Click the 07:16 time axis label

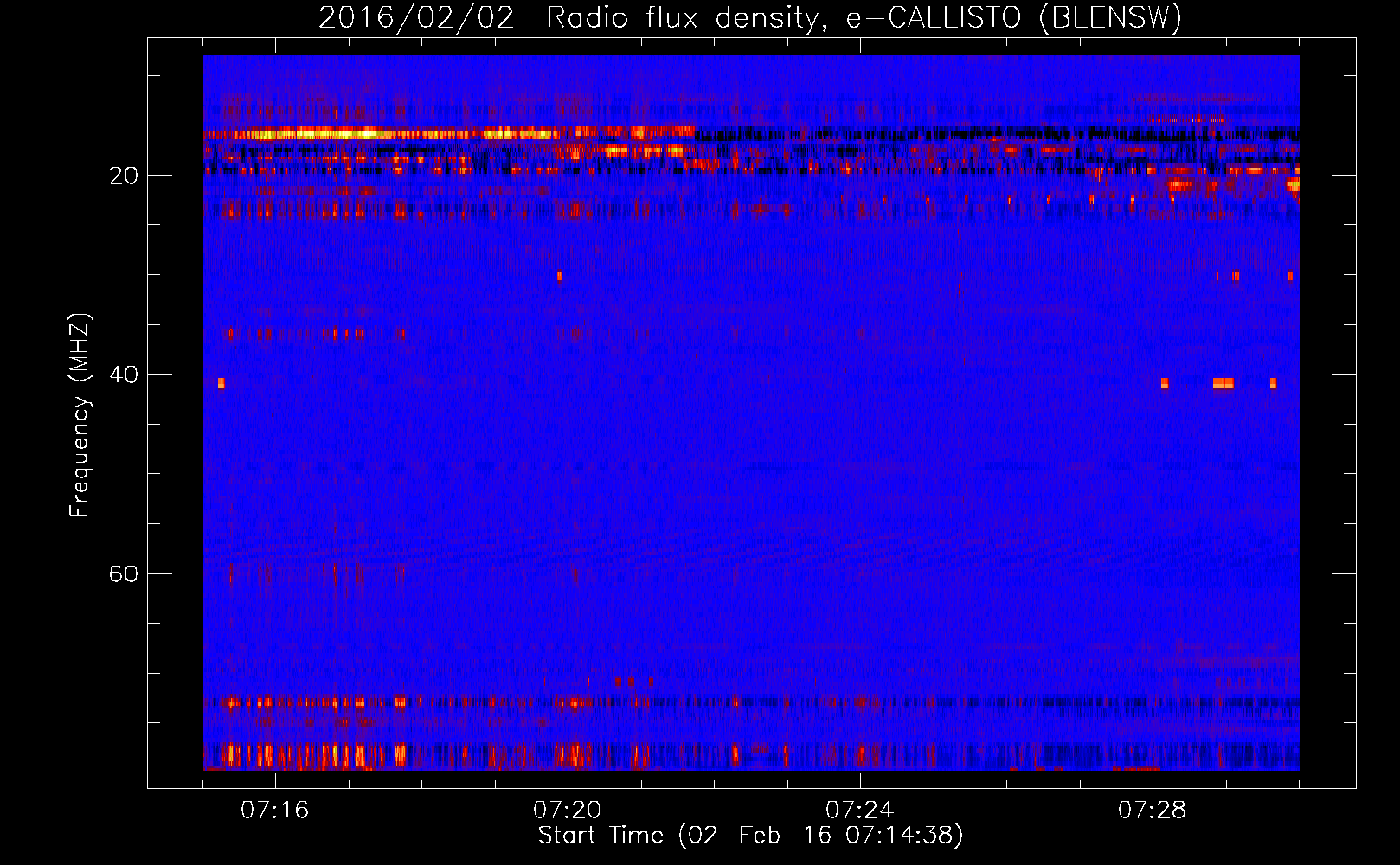coord(274,811)
